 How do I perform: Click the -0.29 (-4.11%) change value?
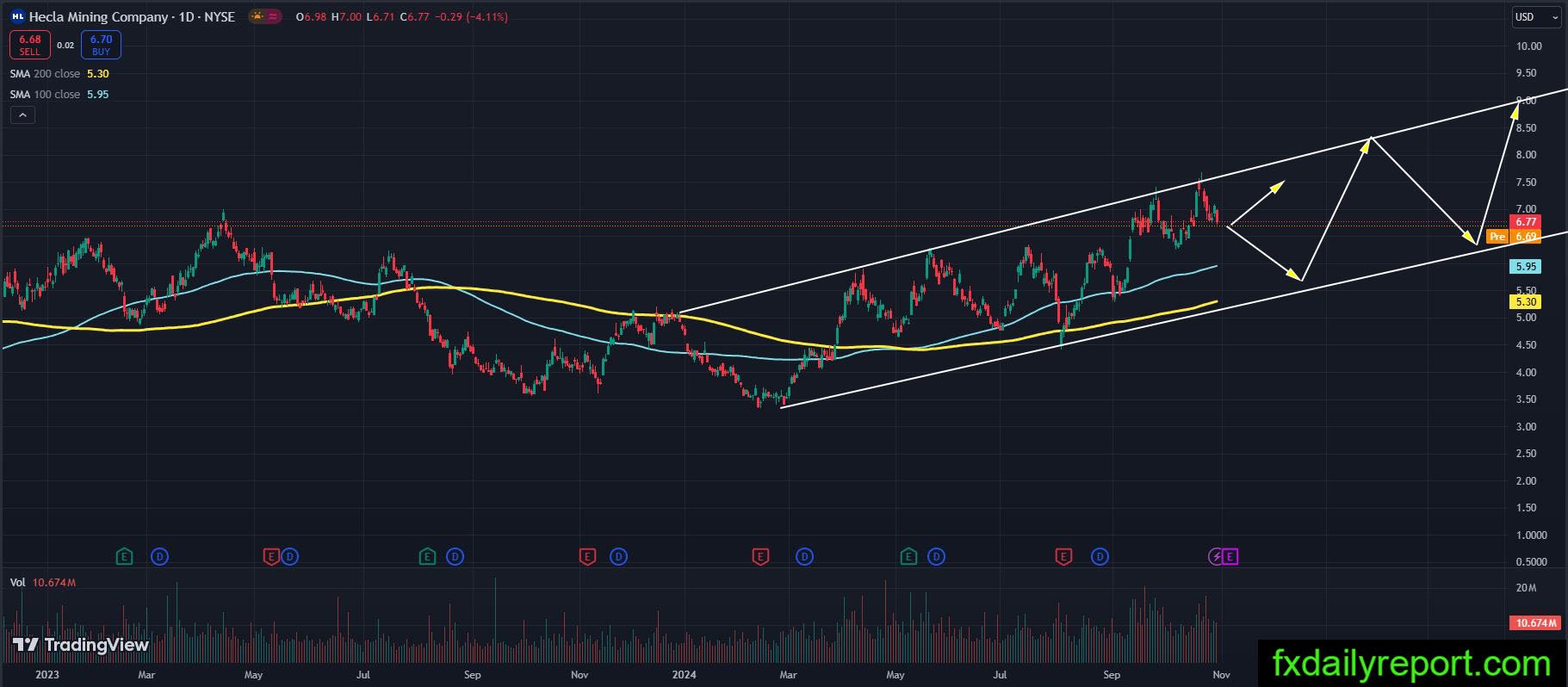(x=470, y=16)
